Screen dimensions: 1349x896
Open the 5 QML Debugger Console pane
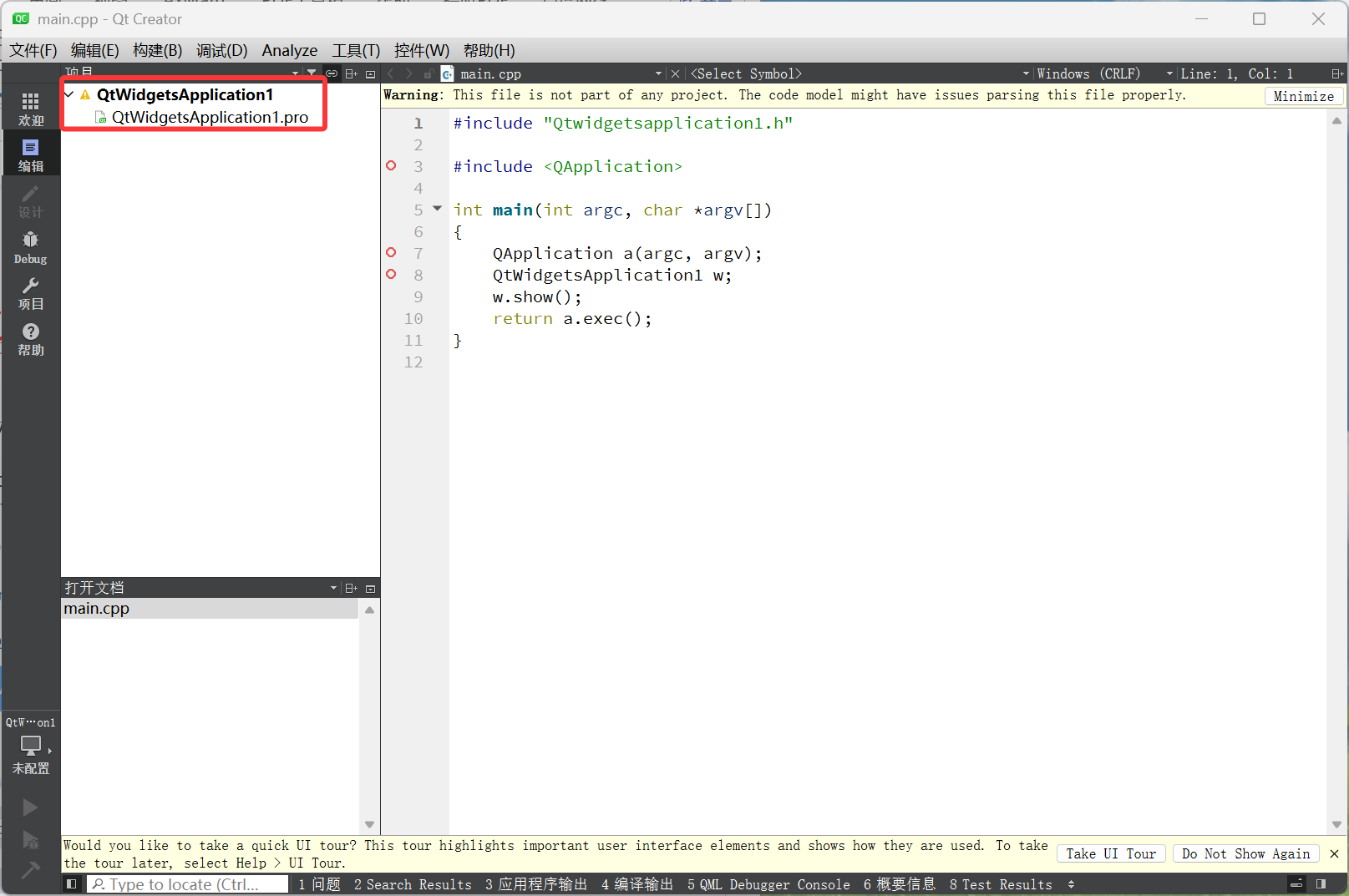768,883
